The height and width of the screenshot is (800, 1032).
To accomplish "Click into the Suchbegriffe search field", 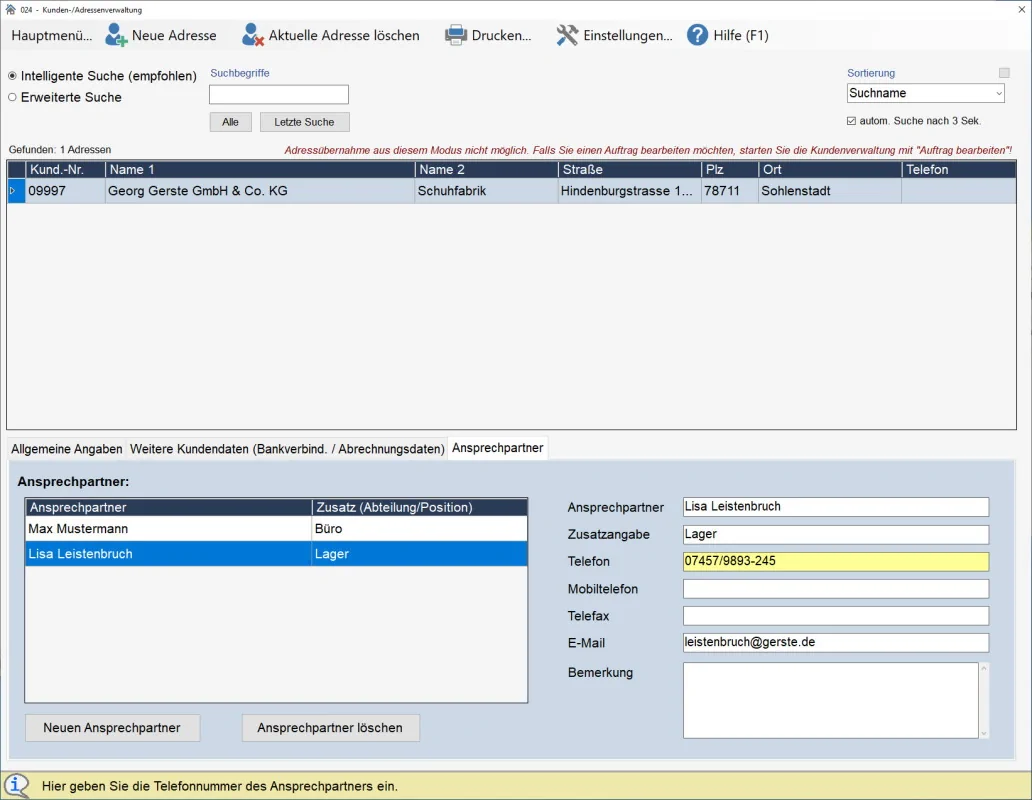I will click(x=279, y=95).
